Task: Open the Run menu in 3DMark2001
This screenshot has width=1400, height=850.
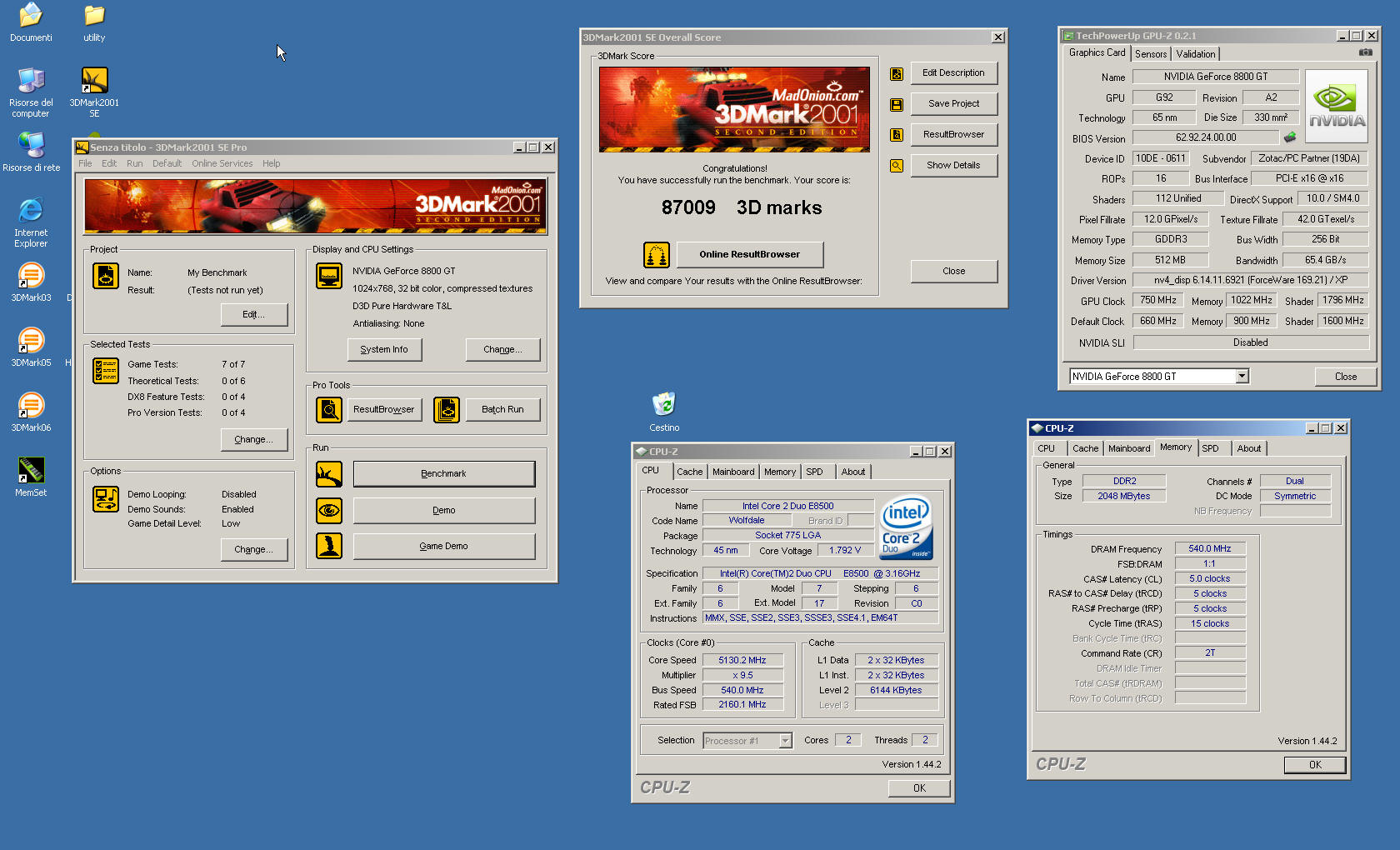Action: pyautogui.click(x=135, y=163)
